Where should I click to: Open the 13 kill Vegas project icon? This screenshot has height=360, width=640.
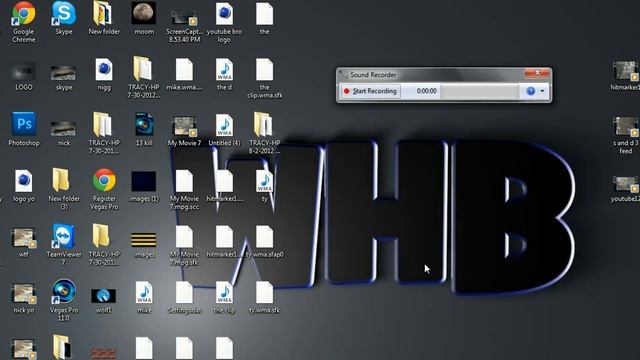coord(144,125)
